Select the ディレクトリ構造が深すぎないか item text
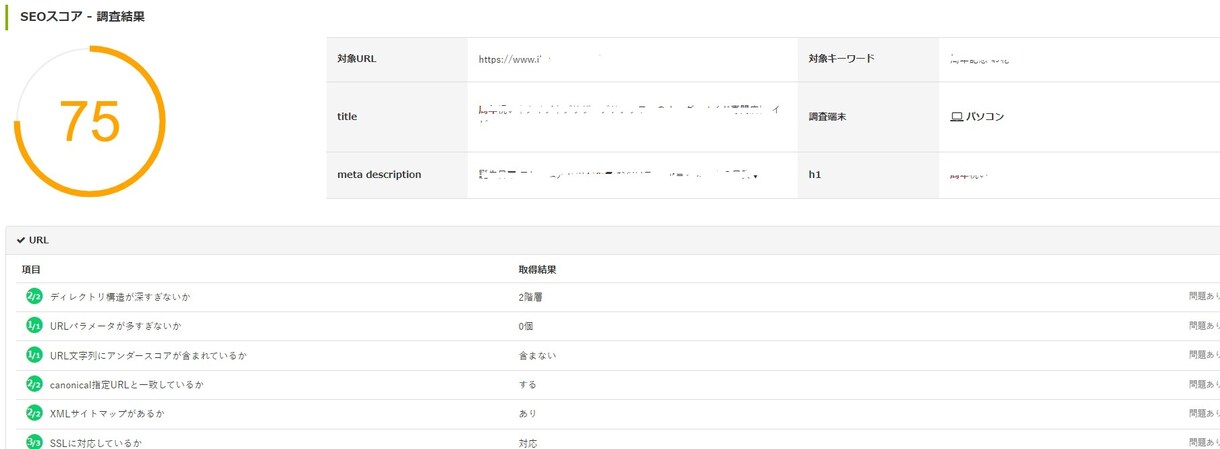The height and width of the screenshot is (449, 1220). click(x=120, y=297)
